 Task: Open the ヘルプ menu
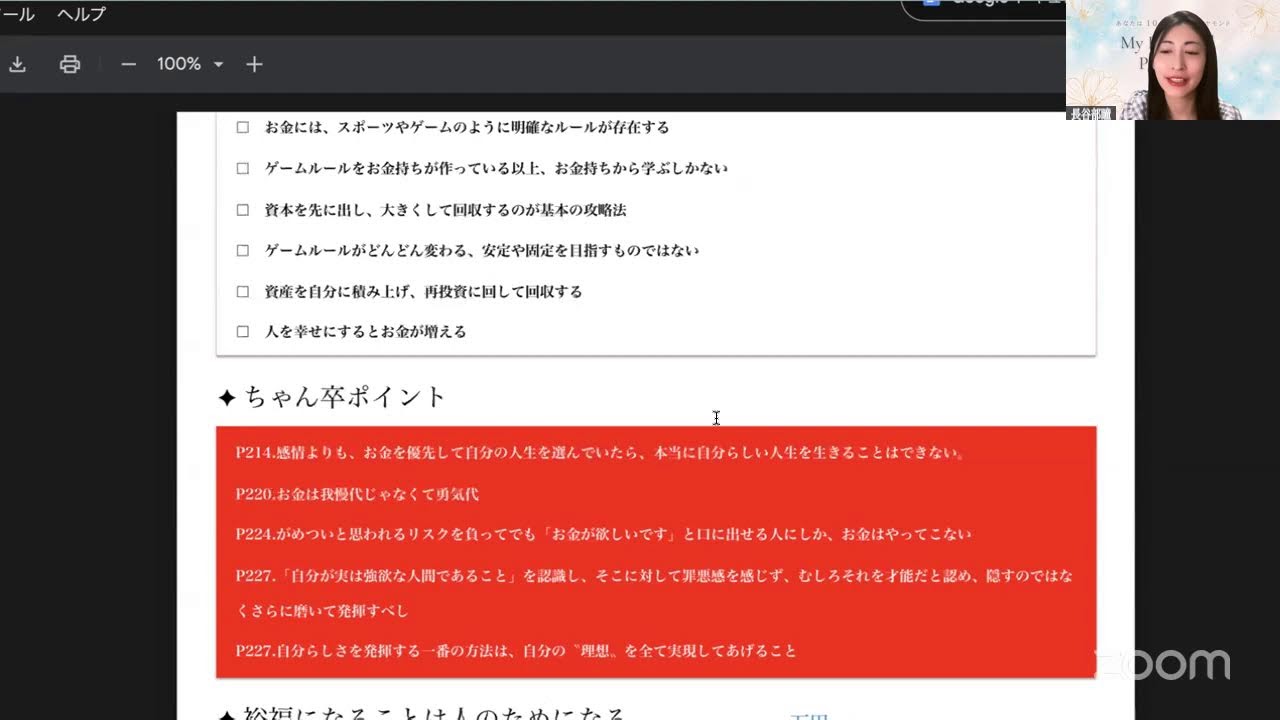81,14
